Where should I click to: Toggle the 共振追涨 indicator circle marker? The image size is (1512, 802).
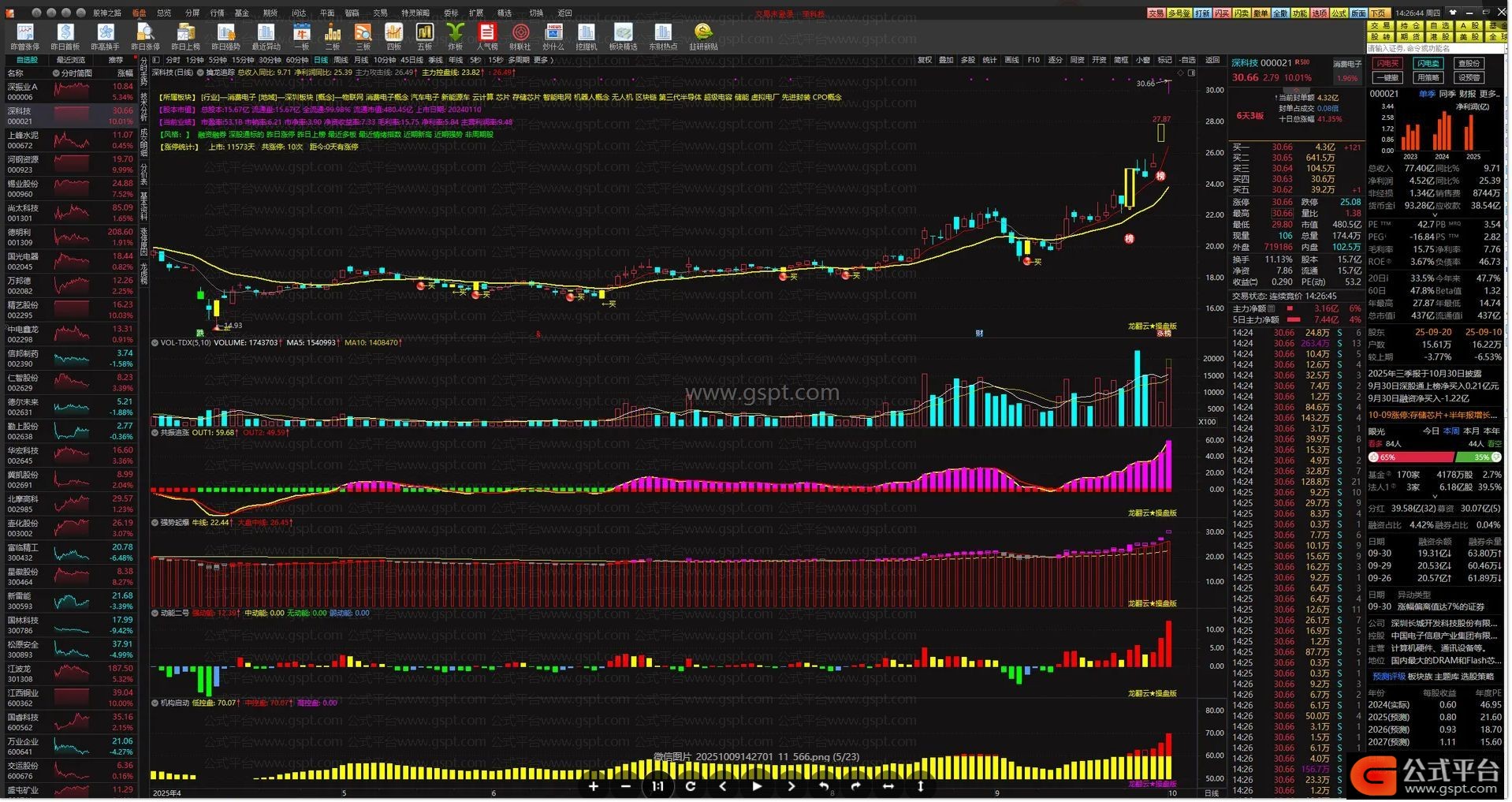point(155,433)
